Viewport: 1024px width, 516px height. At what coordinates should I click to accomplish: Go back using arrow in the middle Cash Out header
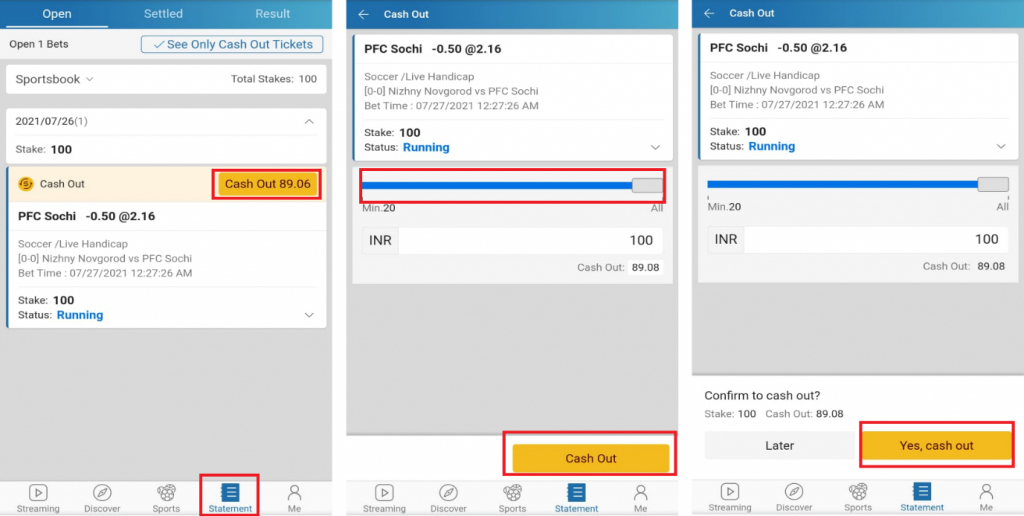tap(364, 14)
